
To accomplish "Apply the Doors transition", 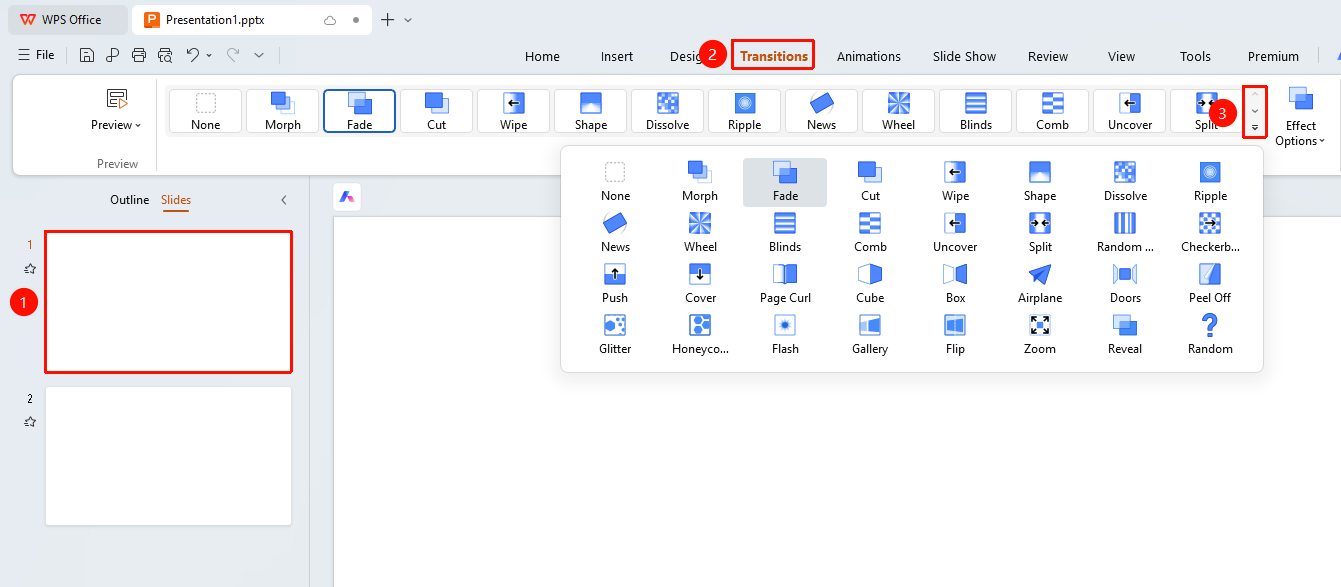I will click(x=1125, y=283).
